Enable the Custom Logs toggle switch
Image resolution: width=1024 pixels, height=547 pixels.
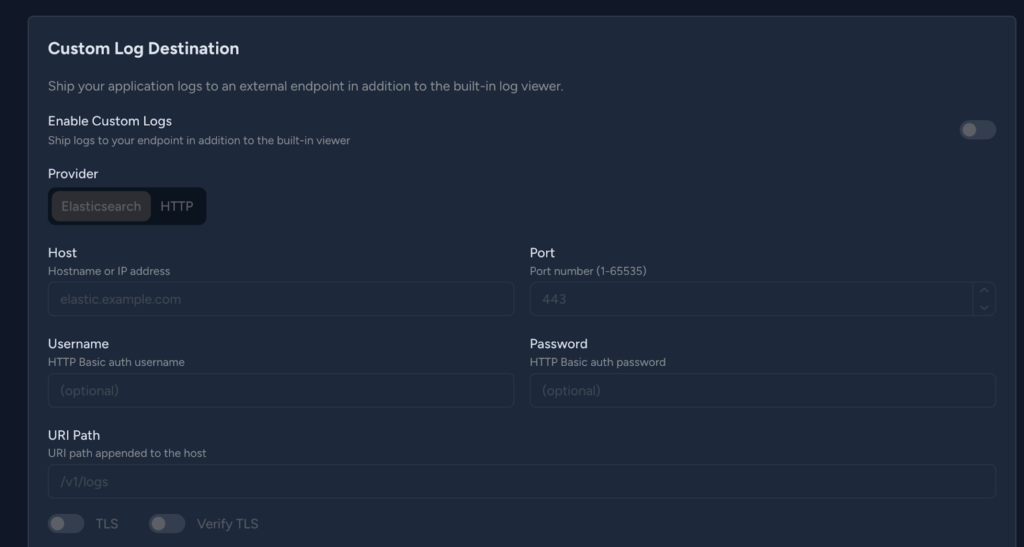point(977,130)
